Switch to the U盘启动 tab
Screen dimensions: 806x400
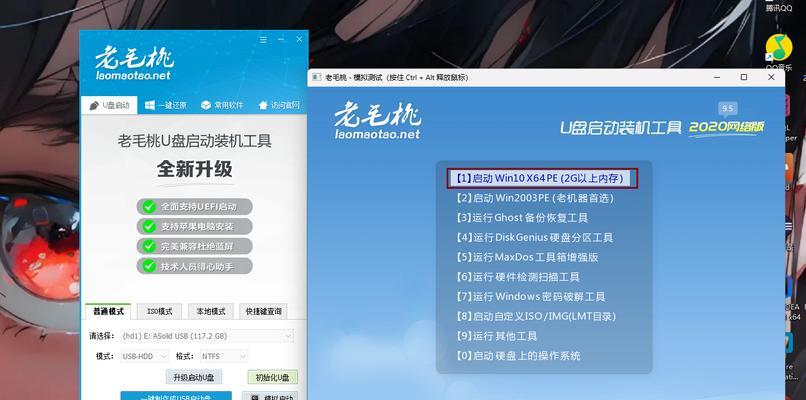(x=109, y=105)
